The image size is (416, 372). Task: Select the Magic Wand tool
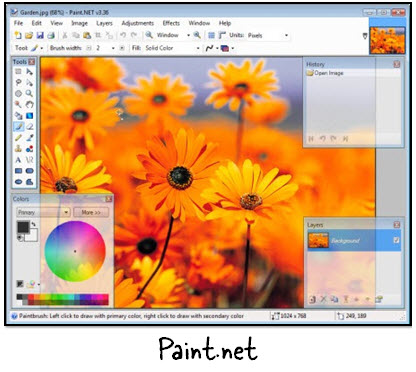tap(18, 104)
